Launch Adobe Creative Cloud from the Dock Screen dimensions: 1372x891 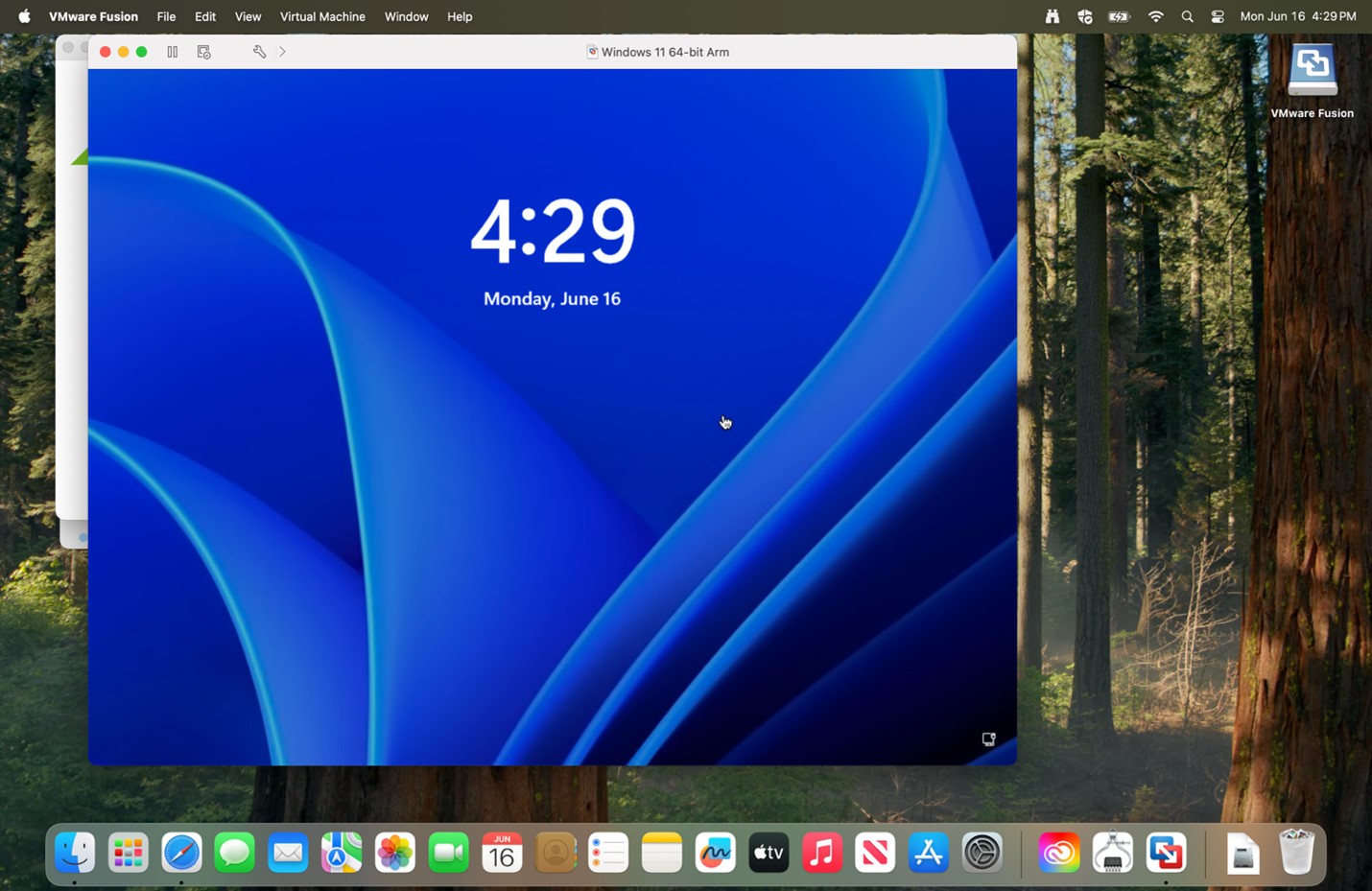(1059, 852)
